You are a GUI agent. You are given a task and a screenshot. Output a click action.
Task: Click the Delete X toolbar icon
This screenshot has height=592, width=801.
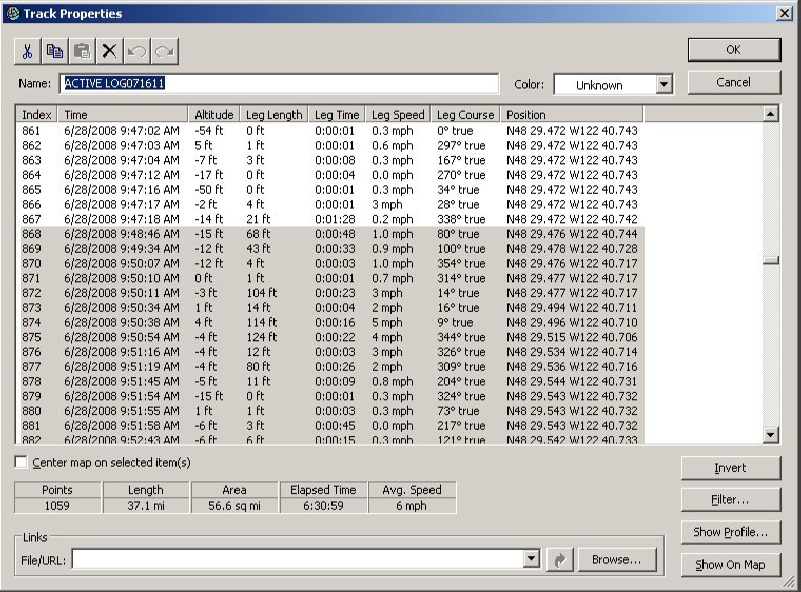click(109, 51)
